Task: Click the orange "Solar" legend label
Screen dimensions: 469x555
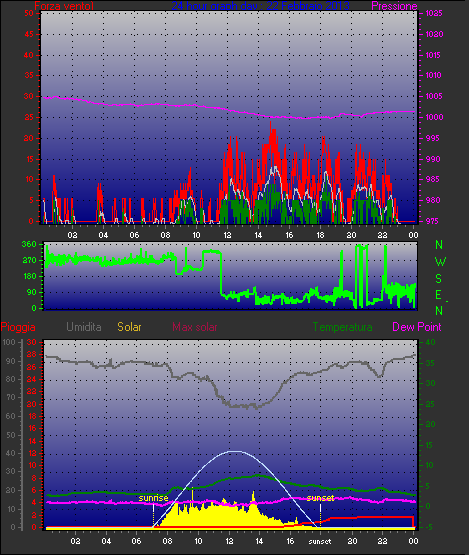Action: pyautogui.click(x=129, y=327)
